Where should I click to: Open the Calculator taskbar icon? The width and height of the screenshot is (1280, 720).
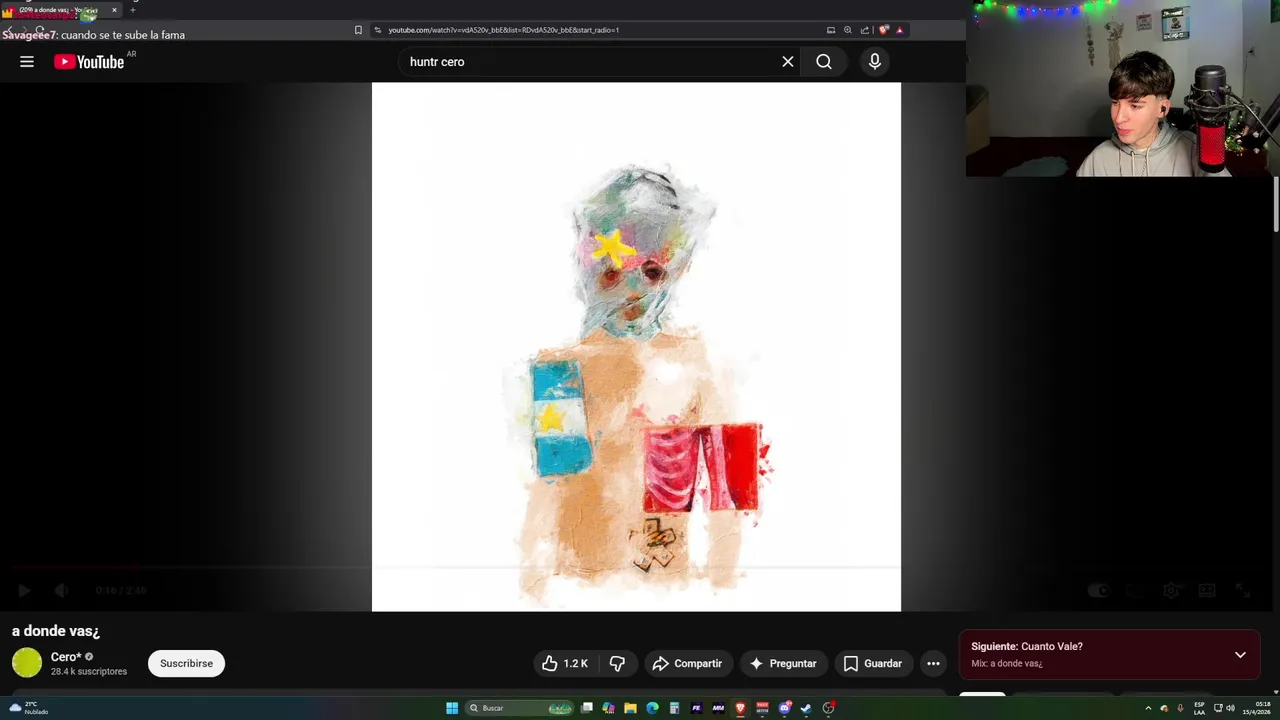point(674,708)
